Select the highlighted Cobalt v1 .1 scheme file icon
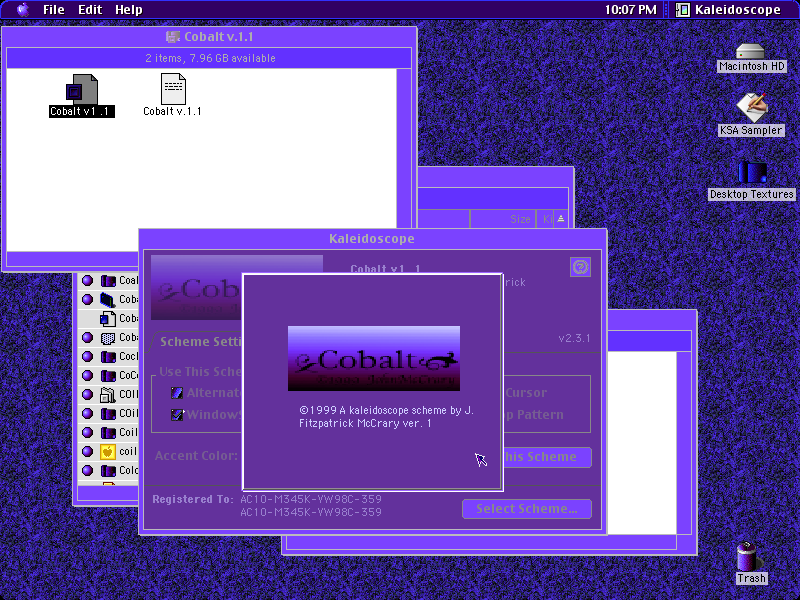This screenshot has width=800, height=600. [x=82, y=89]
